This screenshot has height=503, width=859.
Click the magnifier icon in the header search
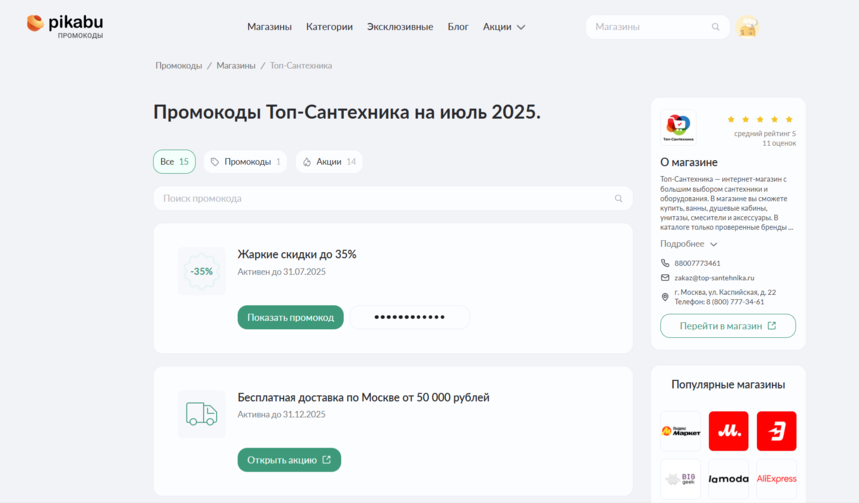point(715,27)
